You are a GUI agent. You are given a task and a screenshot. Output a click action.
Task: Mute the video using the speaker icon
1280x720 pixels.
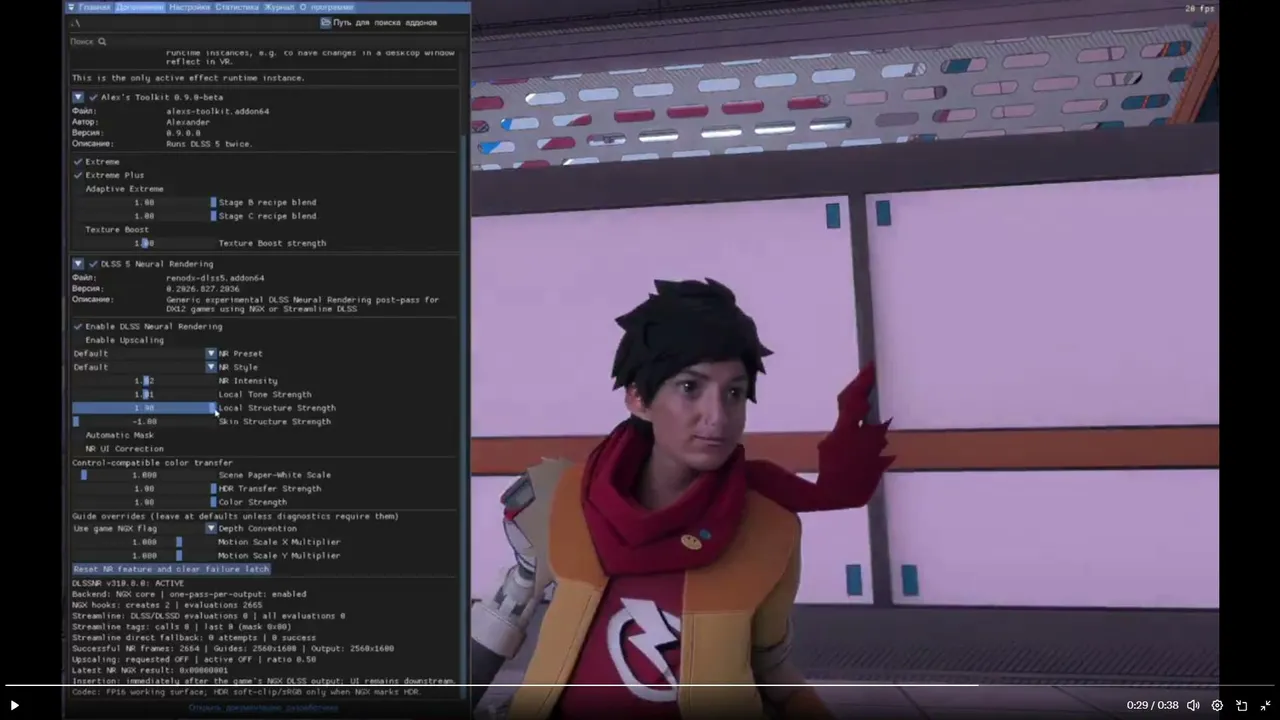pyautogui.click(x=1193, y=705)
